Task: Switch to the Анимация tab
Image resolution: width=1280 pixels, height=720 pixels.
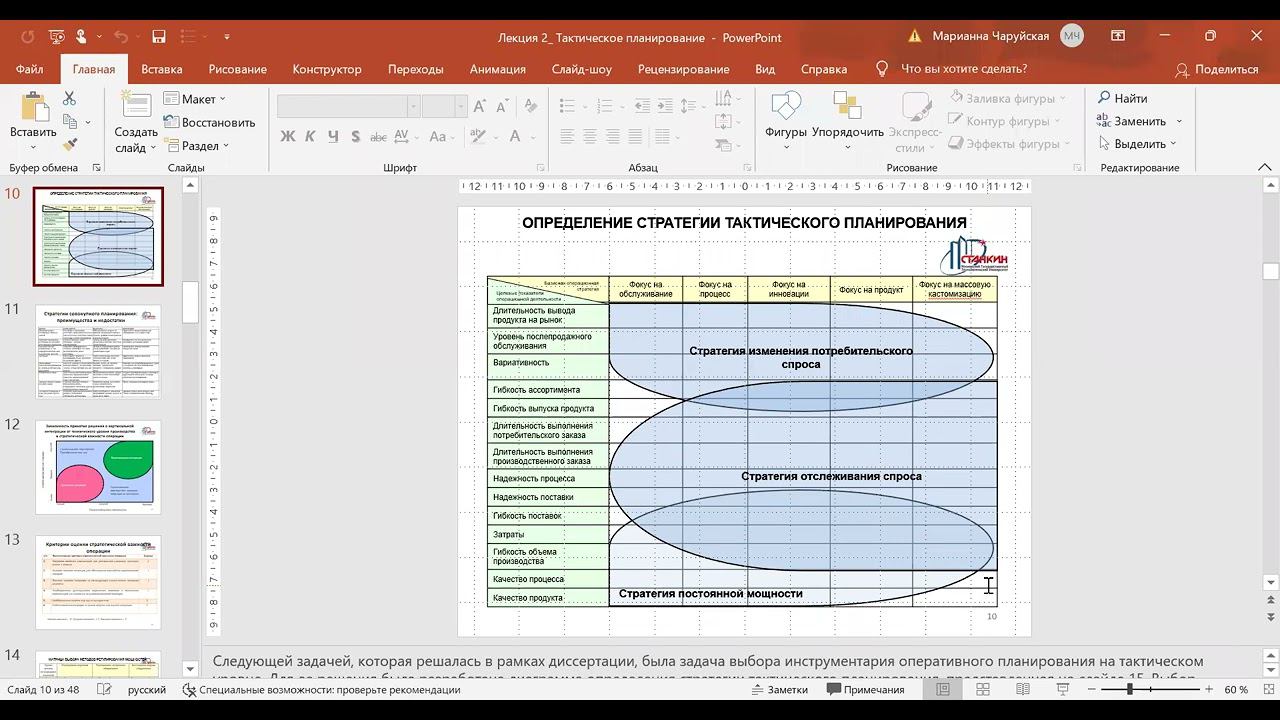Action: click(x=498, y=69)
